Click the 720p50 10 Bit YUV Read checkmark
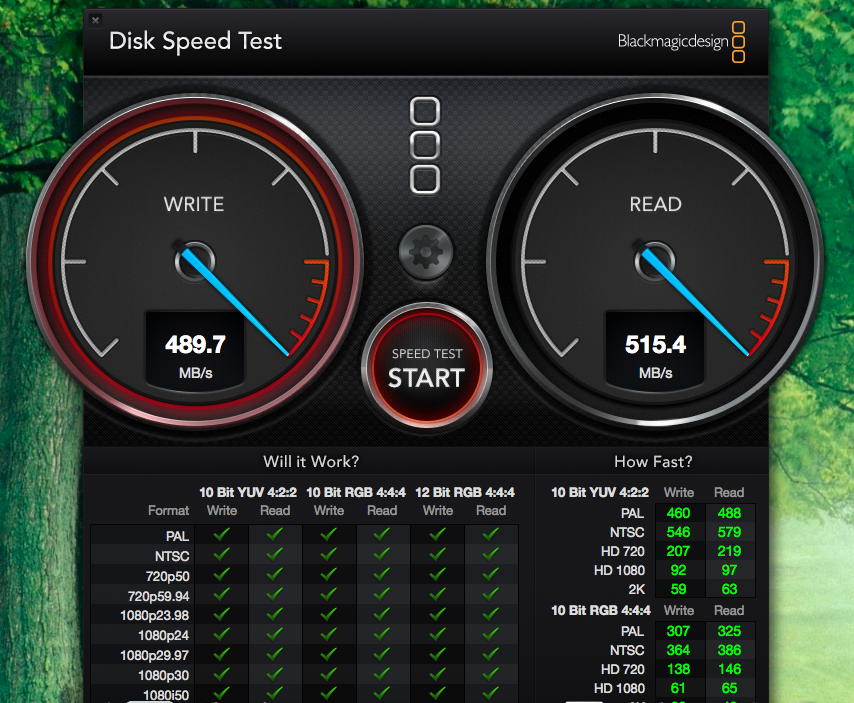 tap(274, 574)
